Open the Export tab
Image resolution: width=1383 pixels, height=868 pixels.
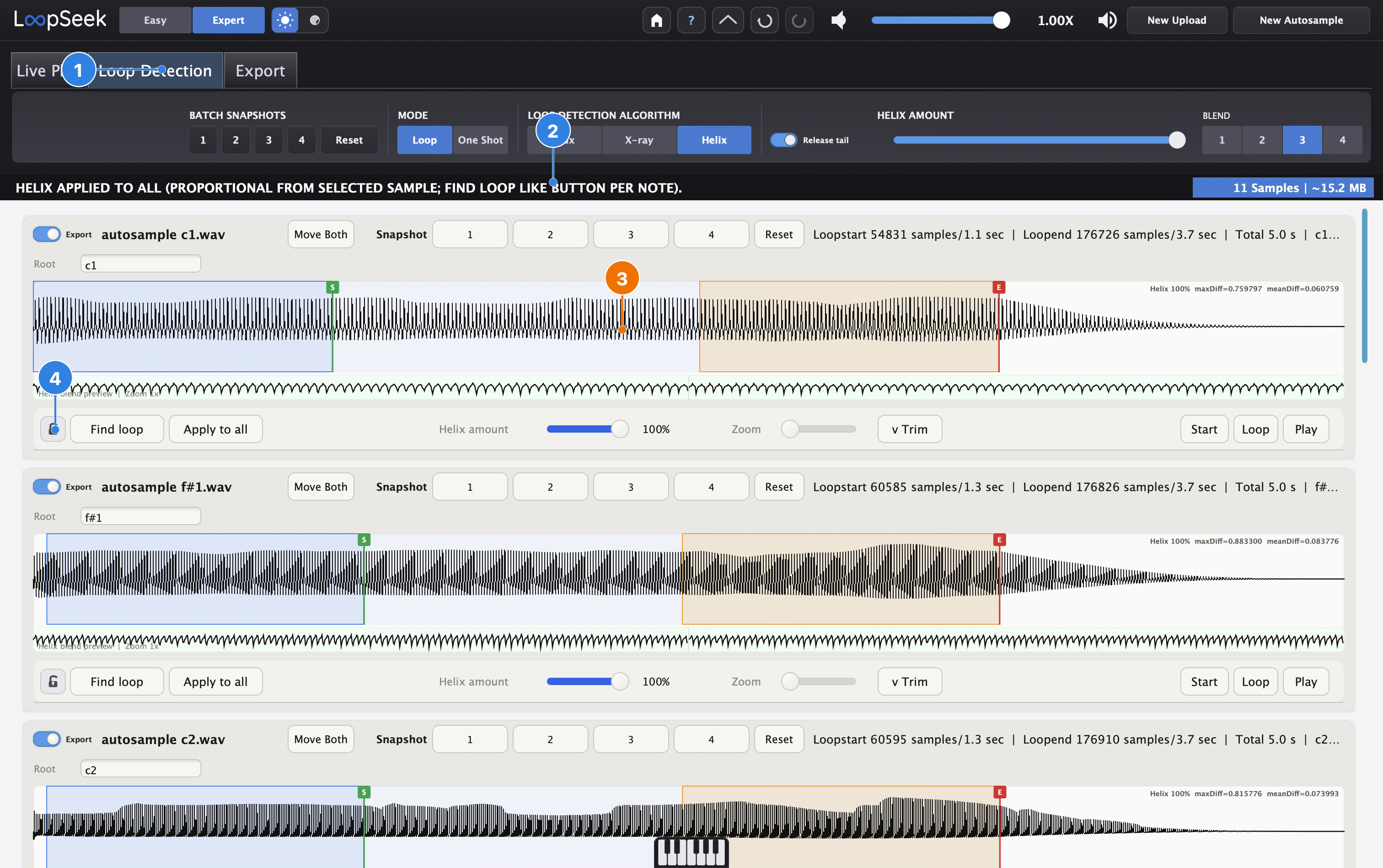point(260,70)
